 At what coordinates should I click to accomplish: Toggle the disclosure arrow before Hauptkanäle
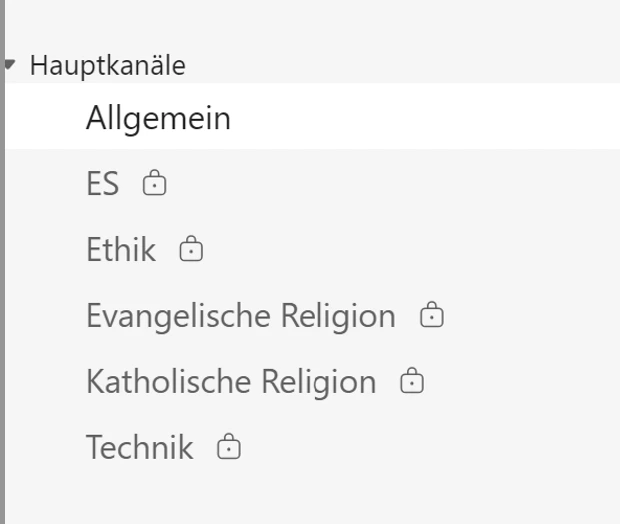10,66
